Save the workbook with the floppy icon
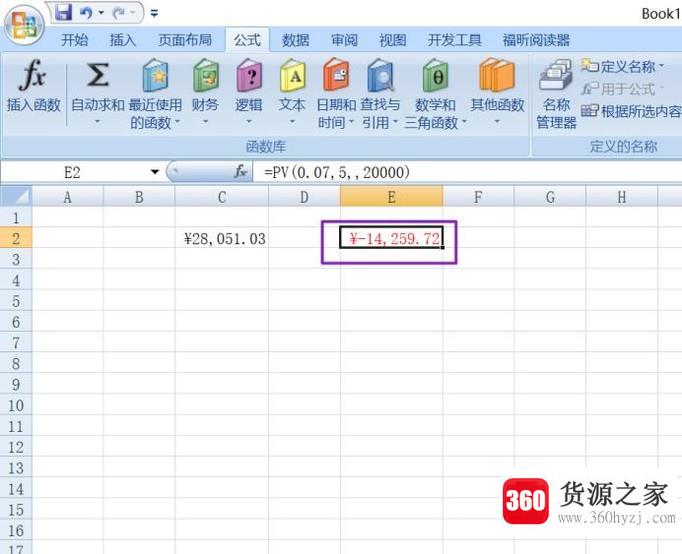The height and width of the screenshot is (554, 682). coord(64,12)
